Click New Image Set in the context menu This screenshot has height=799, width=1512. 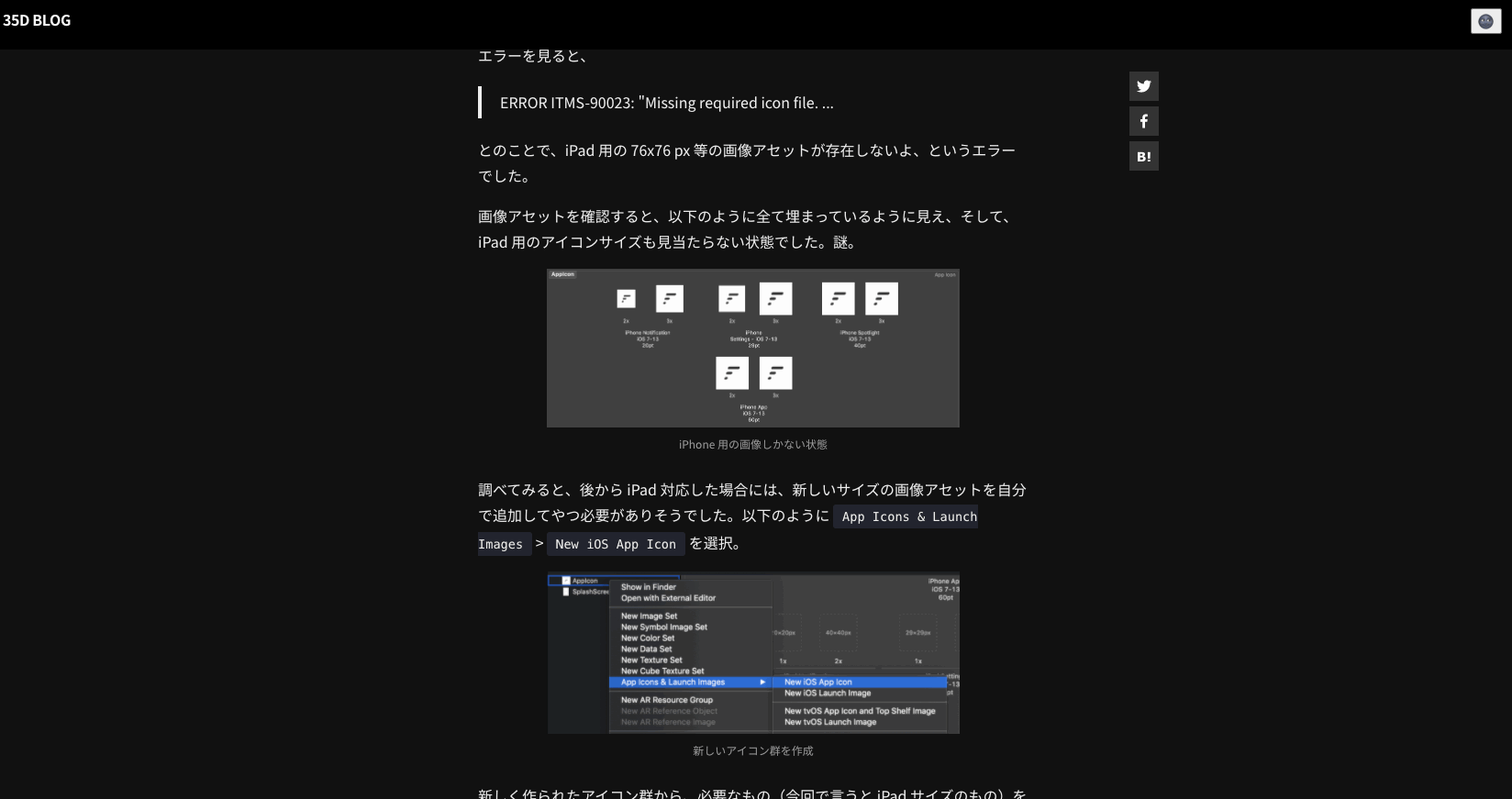[649, 616]
